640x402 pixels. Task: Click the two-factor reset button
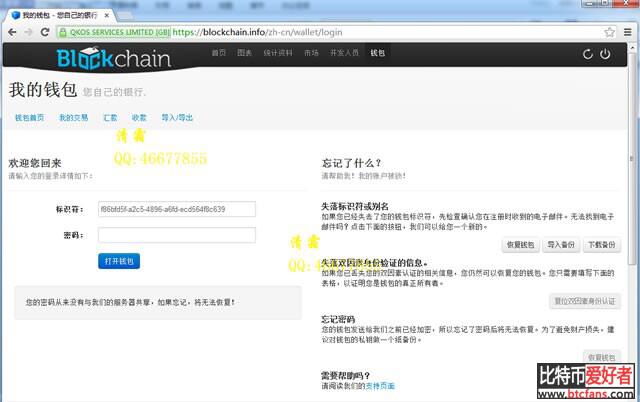click(584, 301)
